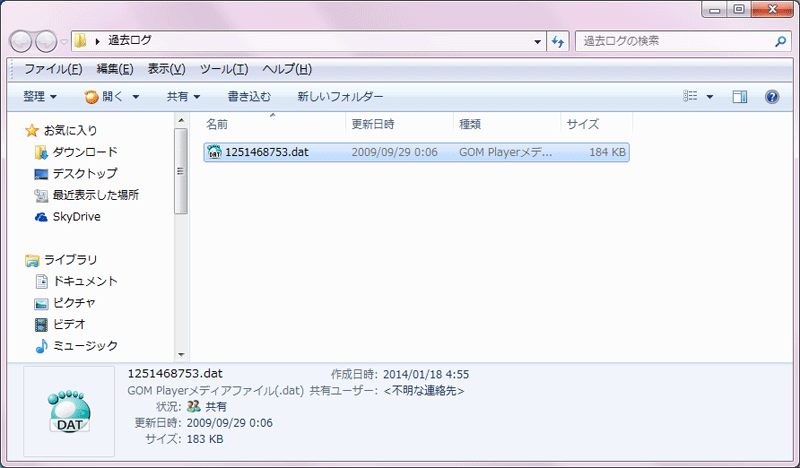Click the GOM DAT icon of listed file
Screen dimensions: 800x468
(214, 152)
